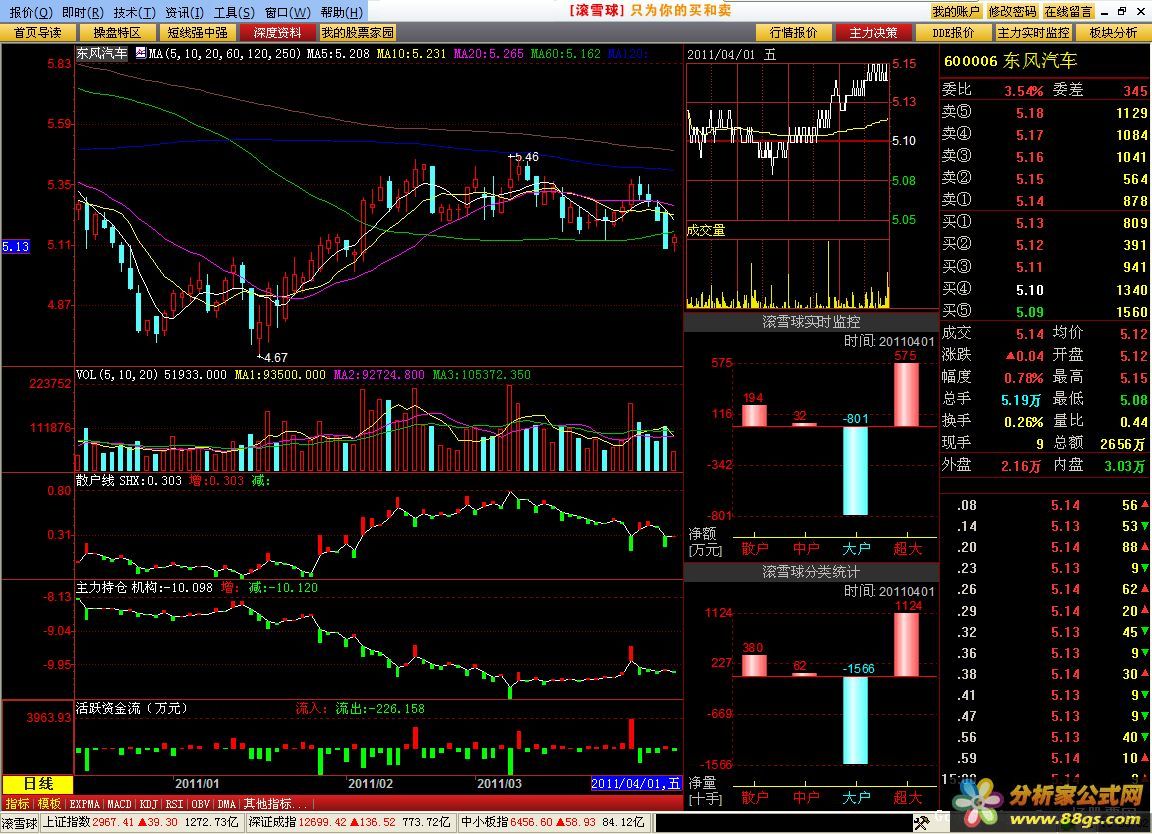This screenshot has width=1152, height=834.
Task: Click the tools hammer icon in status bar
Action: coord(921,823)
